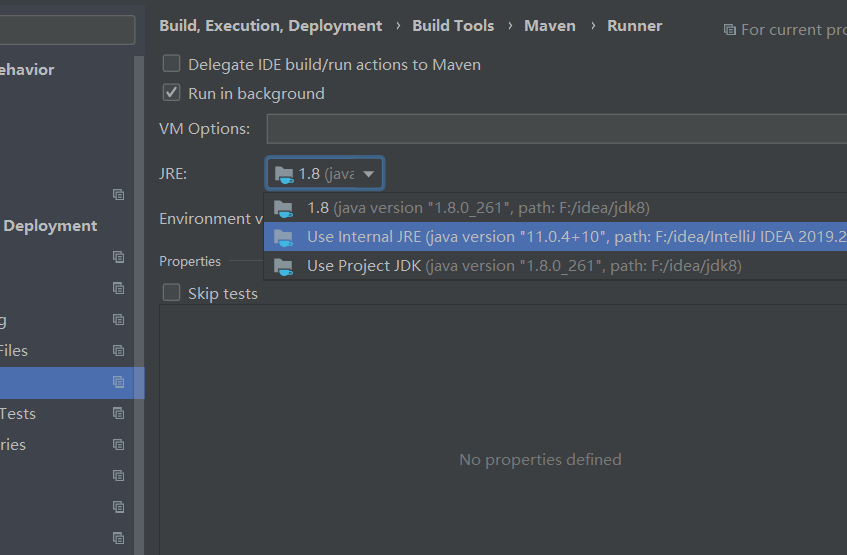Uncheck Run in background option

pyautogui.click(x=171, y=92)
